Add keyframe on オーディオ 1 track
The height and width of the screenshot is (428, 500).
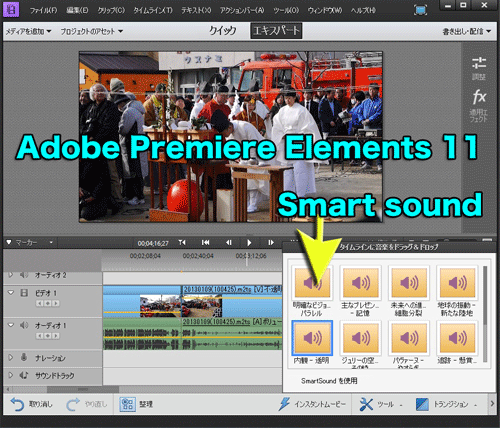click(48, 336)
